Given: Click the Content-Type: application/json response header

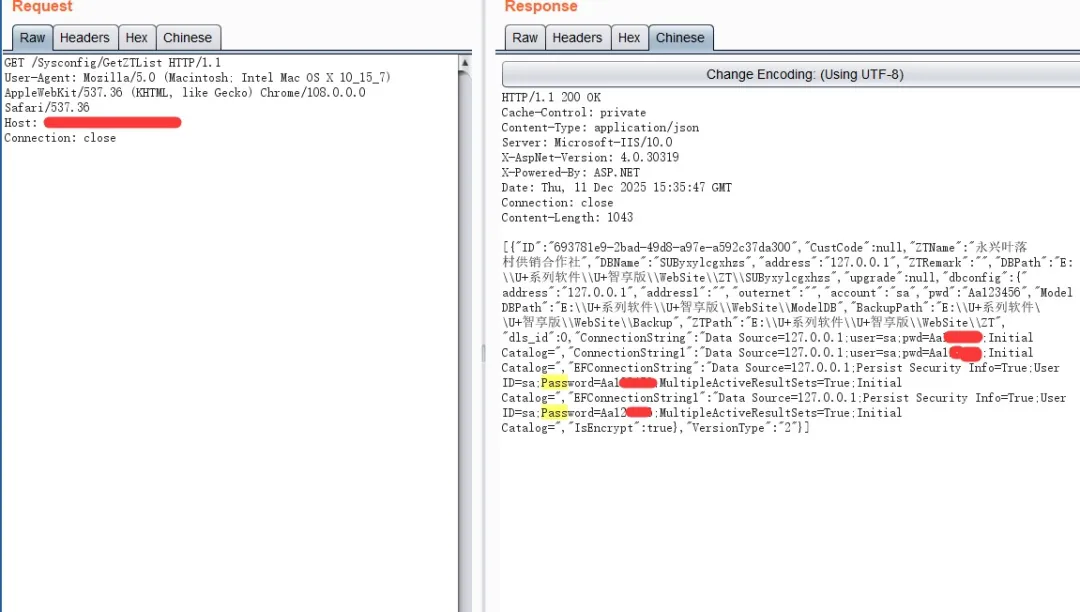Looking at the screenshot, I should pyautogui.click(x=600, y=127).
